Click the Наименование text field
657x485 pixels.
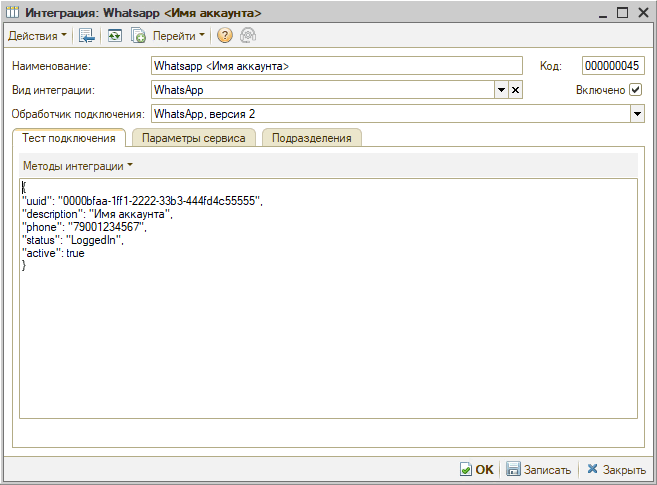pyautogui.click(x=336, y=66)
